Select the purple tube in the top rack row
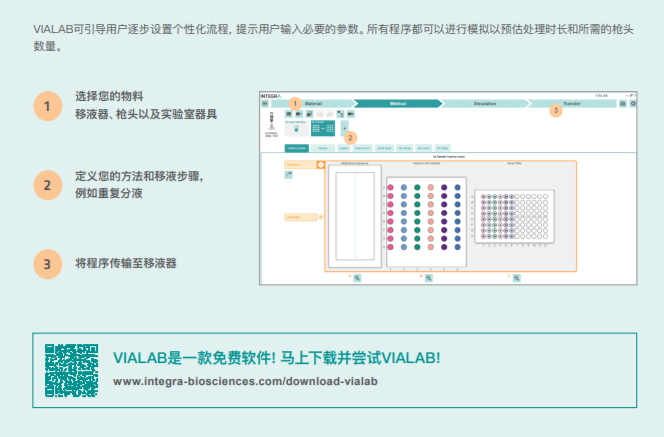The image size is (664, 437). 444,187
